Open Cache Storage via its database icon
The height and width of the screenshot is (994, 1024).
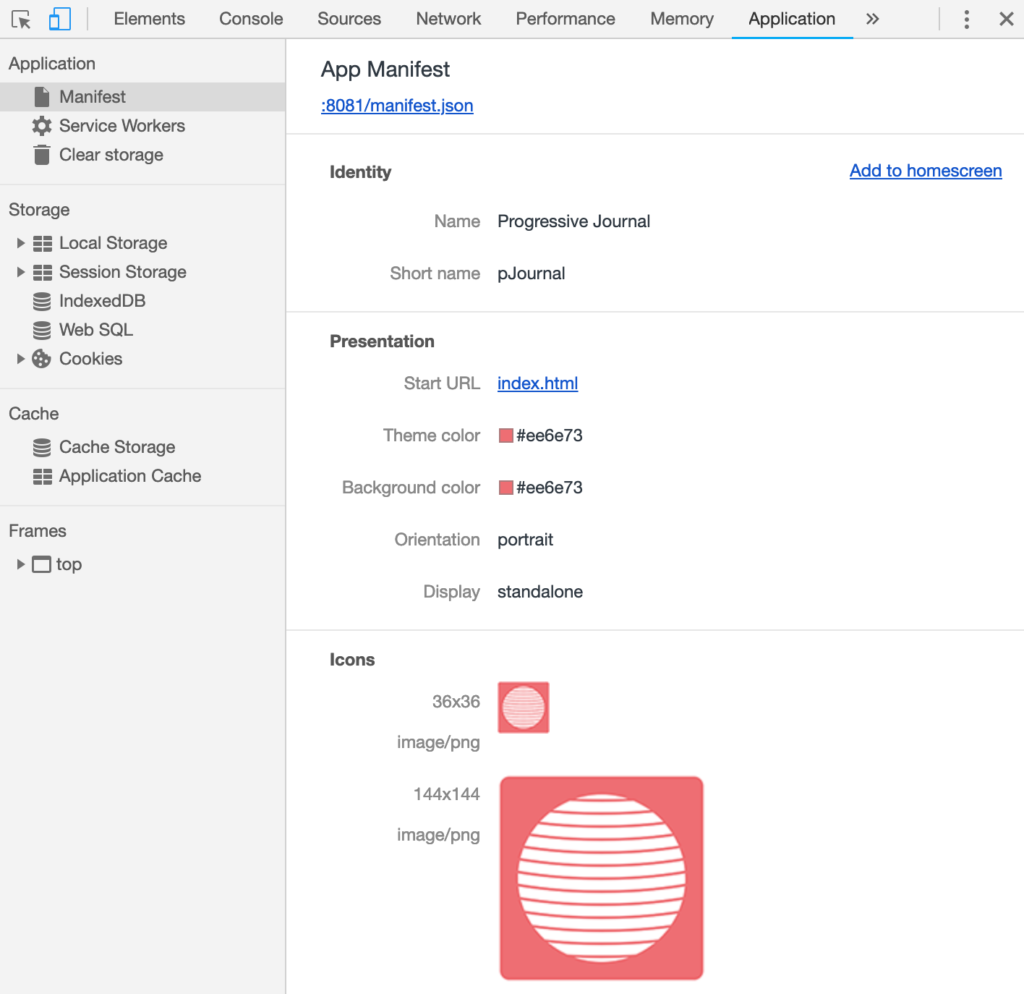coord(41,447)
